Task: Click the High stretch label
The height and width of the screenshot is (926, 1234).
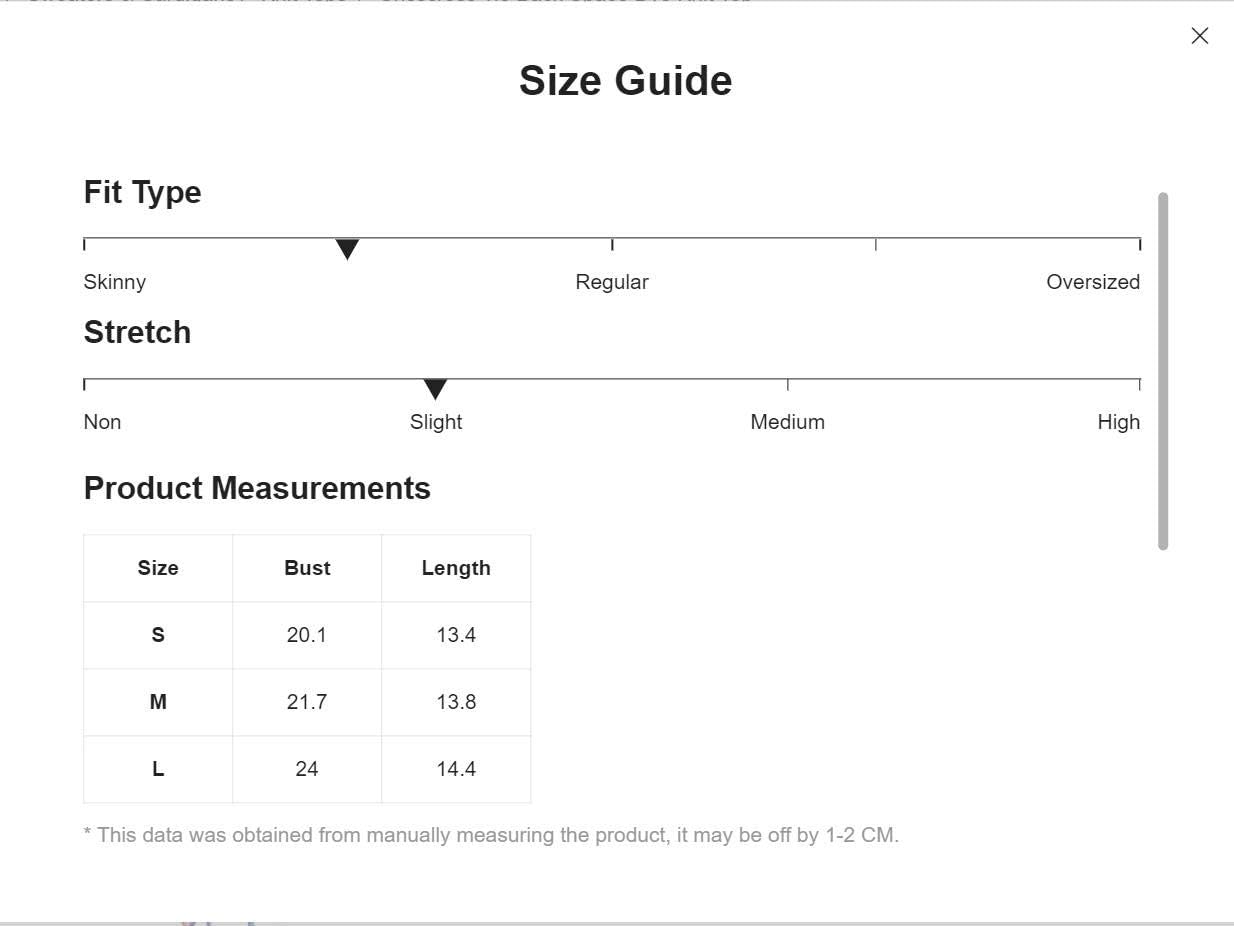Action: coord(1118,422)
